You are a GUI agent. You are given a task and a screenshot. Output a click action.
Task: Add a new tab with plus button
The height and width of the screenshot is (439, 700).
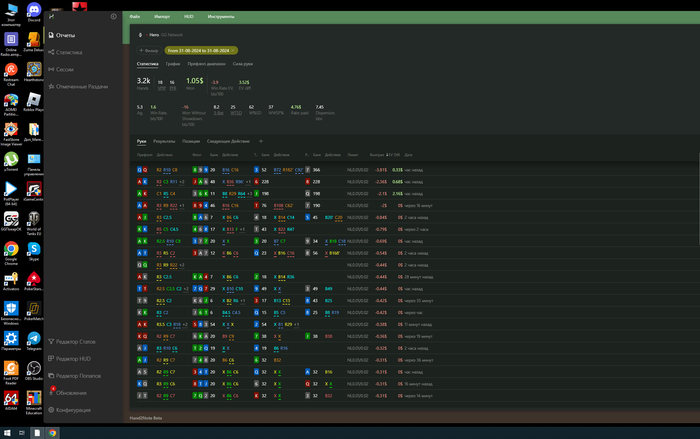(x=261, y=142)
